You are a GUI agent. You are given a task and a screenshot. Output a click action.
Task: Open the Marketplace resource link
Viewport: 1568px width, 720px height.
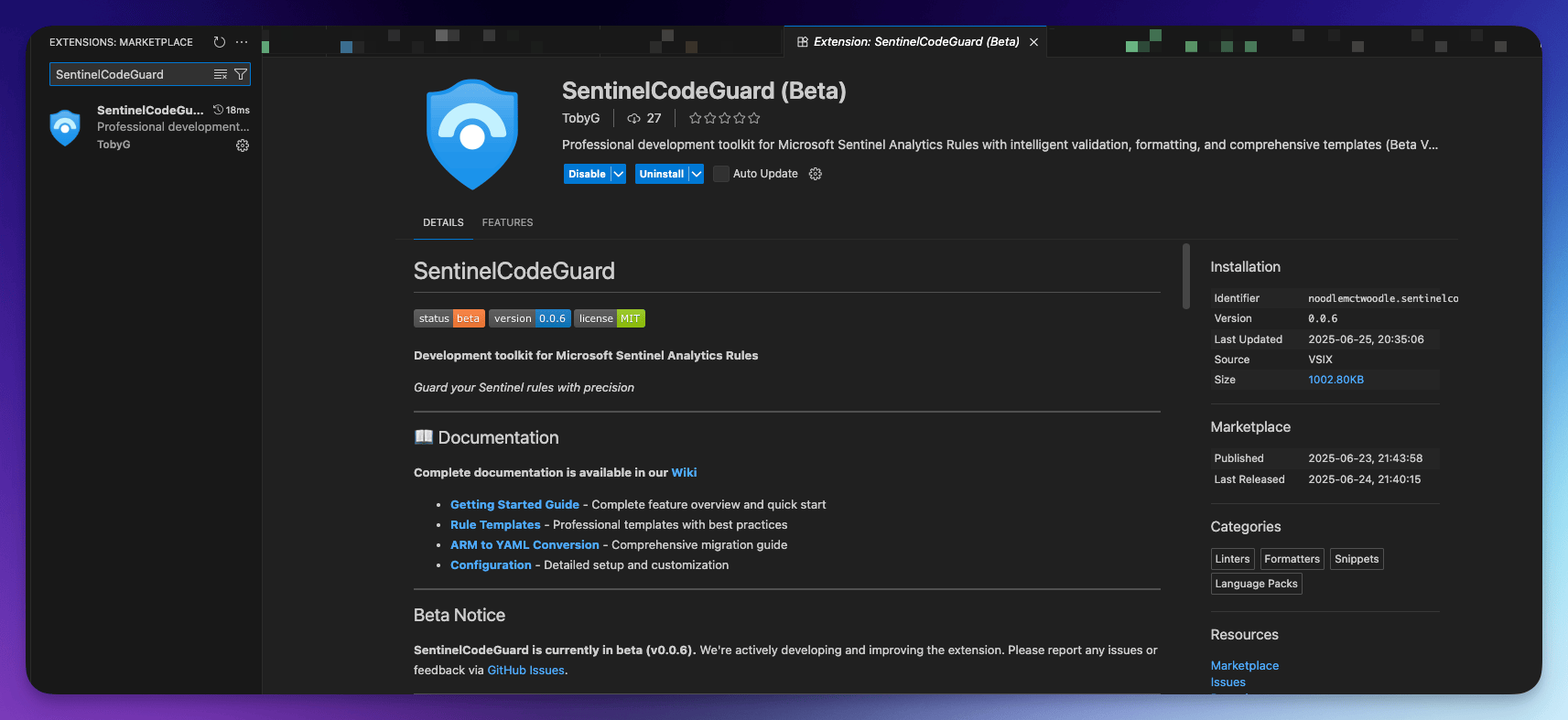pos(1244,666)
